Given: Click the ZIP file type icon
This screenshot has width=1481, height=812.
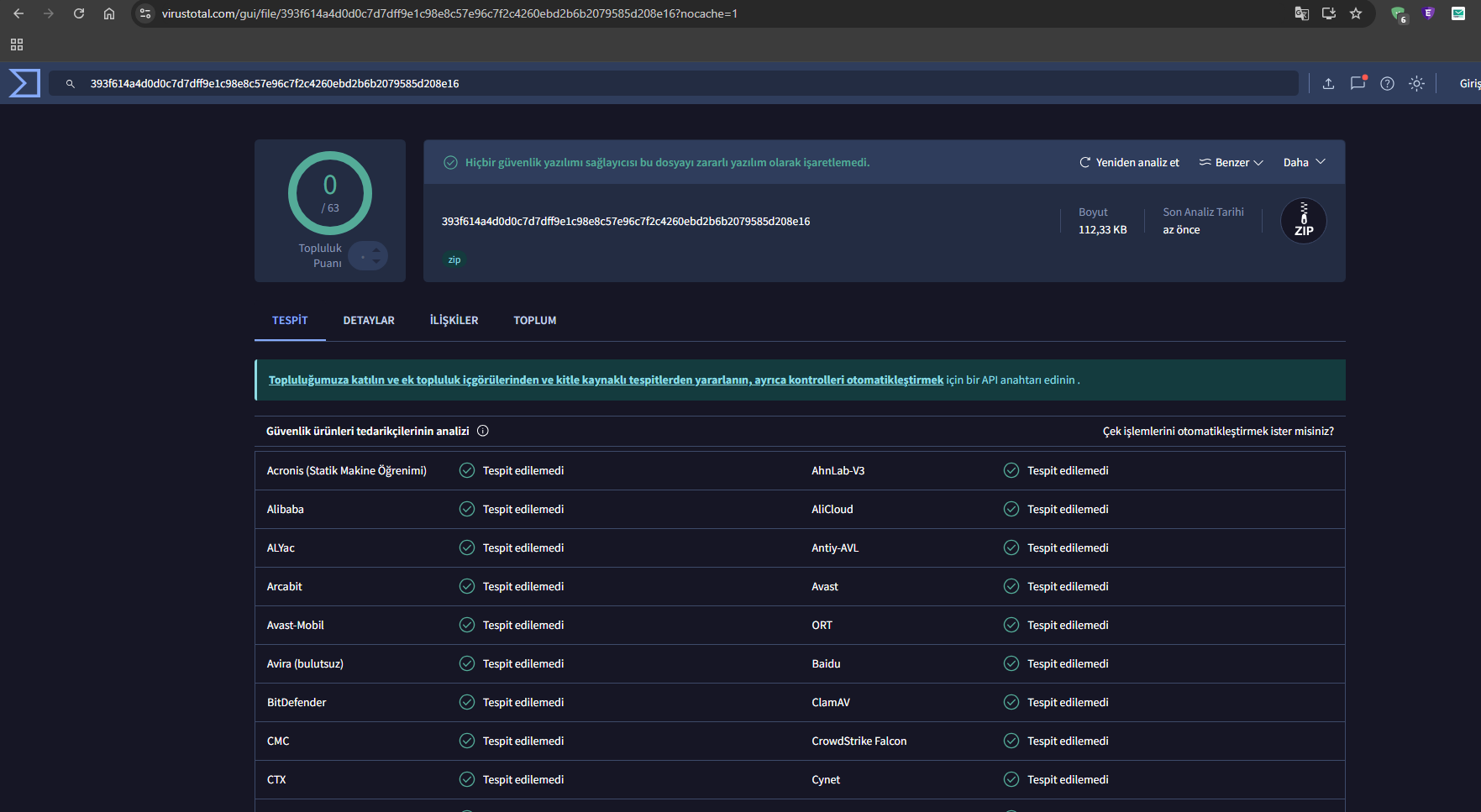Looking at the screenshot, I should pos(1304,221).
